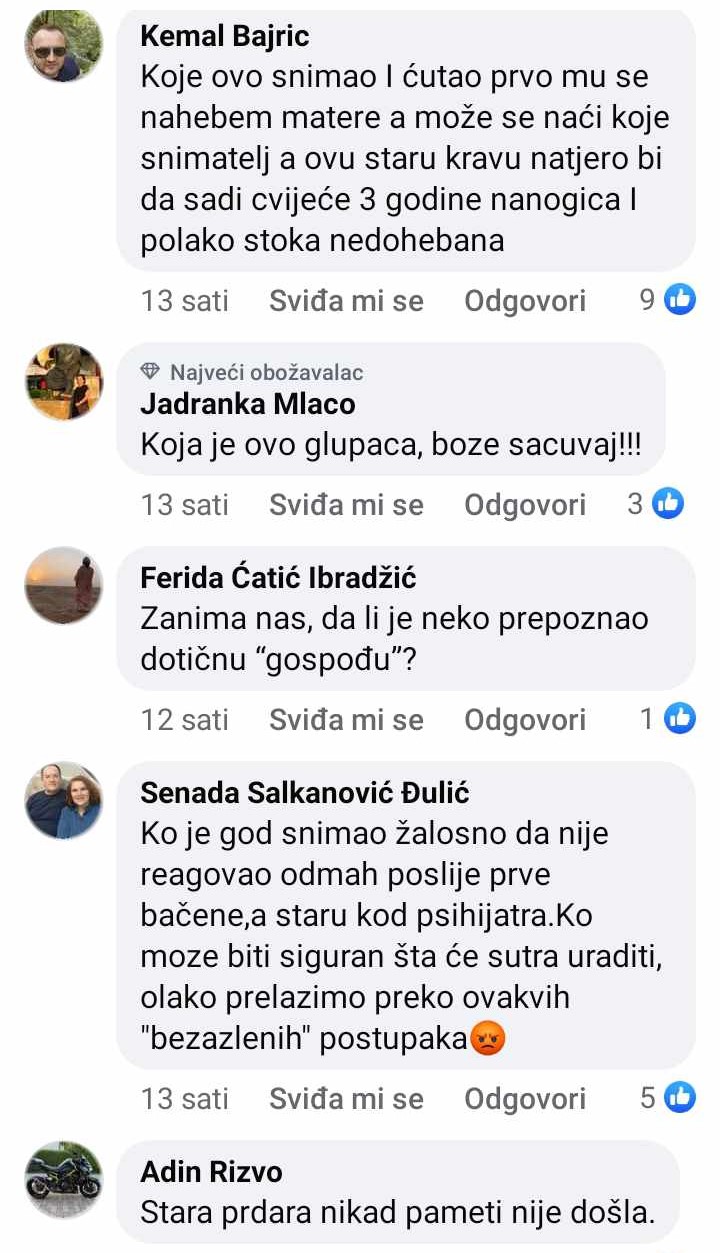Reply to Jadranka Mlaco's comment via Odgovori
Screen dimensions: 720x1253
tap(525, 505)
